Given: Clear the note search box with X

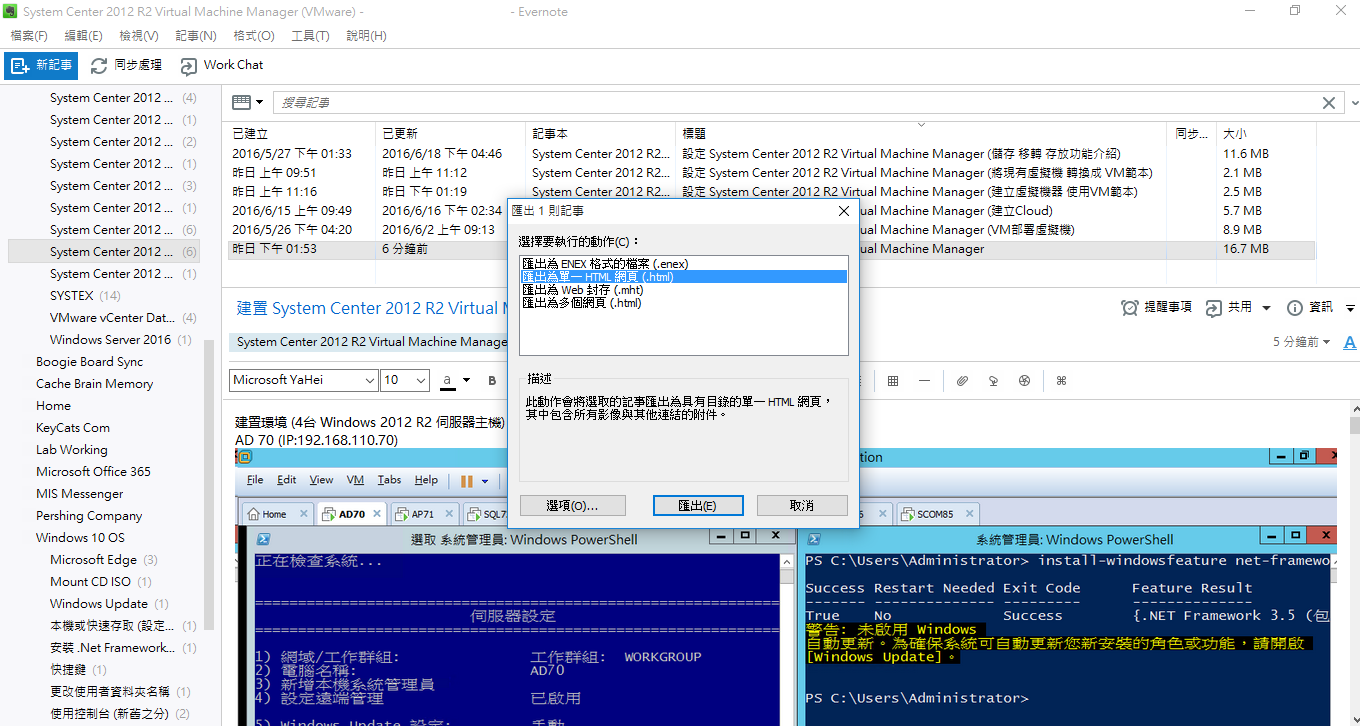Looking at the screenshot, I should 1329,103.
